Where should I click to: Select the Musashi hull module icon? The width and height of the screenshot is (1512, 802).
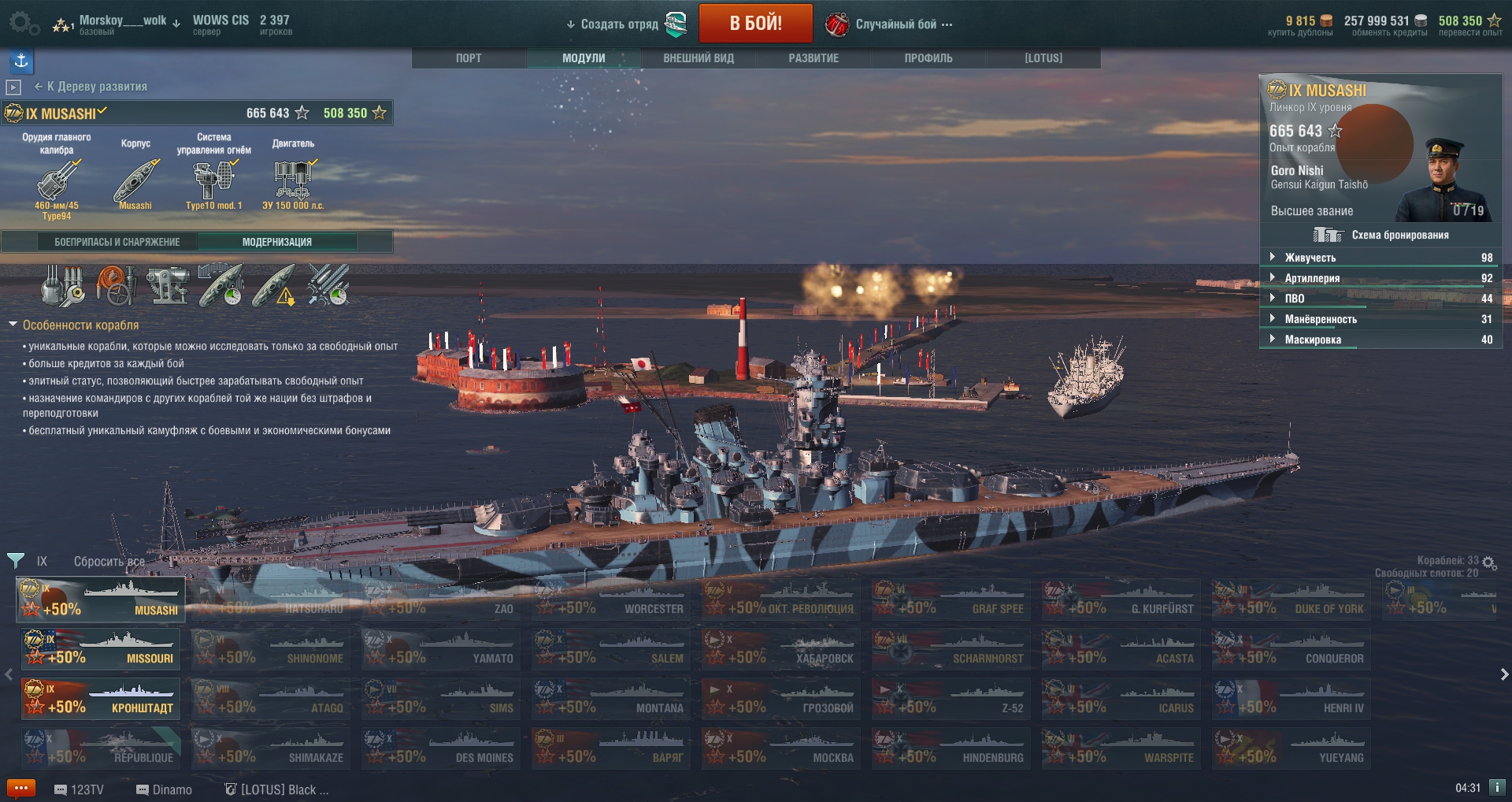coord(135,180)
